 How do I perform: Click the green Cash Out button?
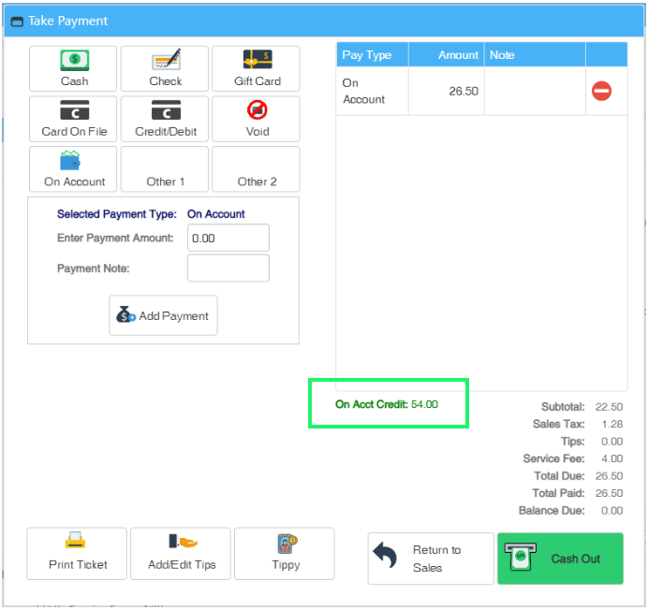pos(560,559)
